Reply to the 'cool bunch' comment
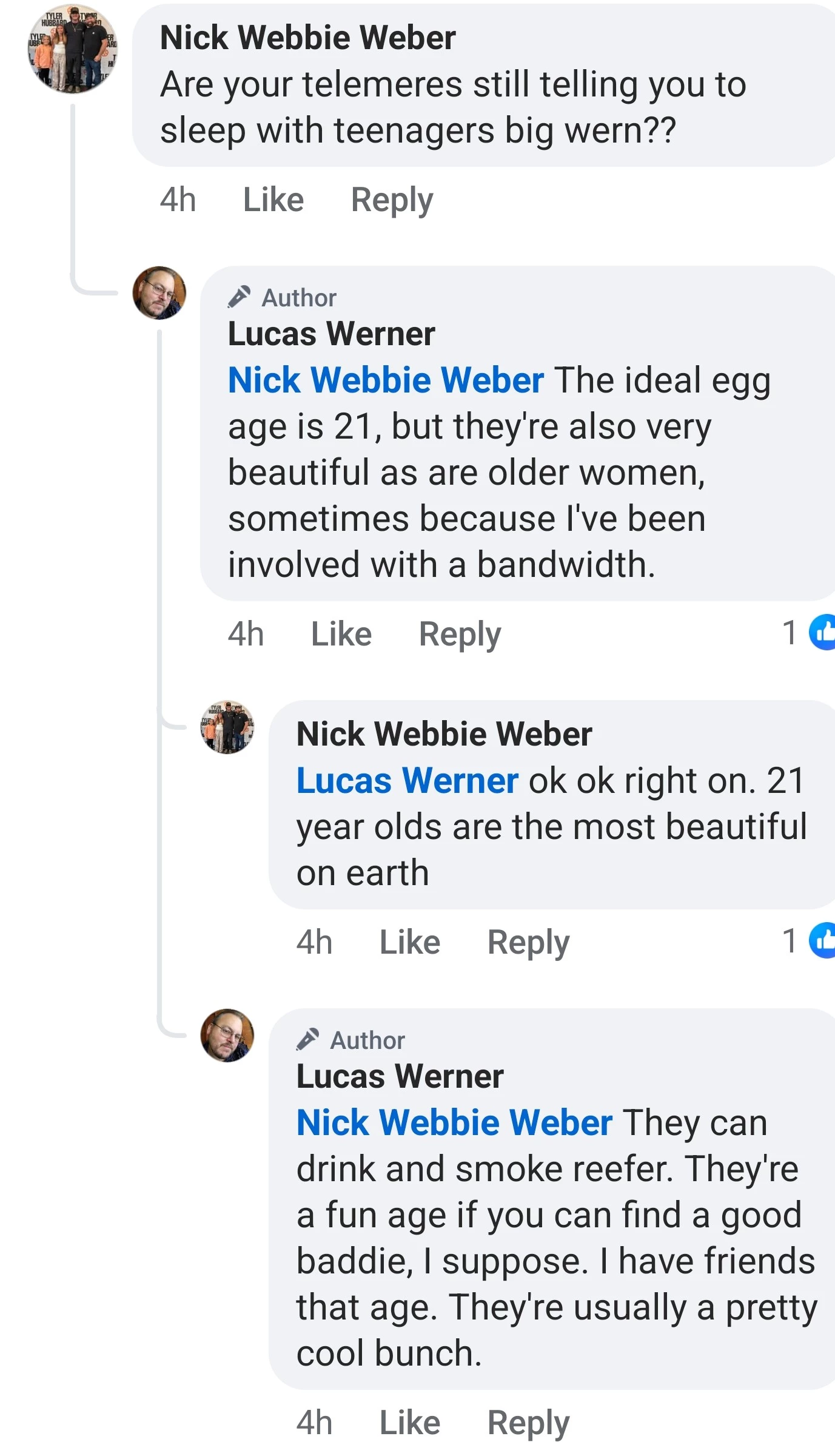Viewport: 835px width, 1456px height. (x=528, y=1423)
